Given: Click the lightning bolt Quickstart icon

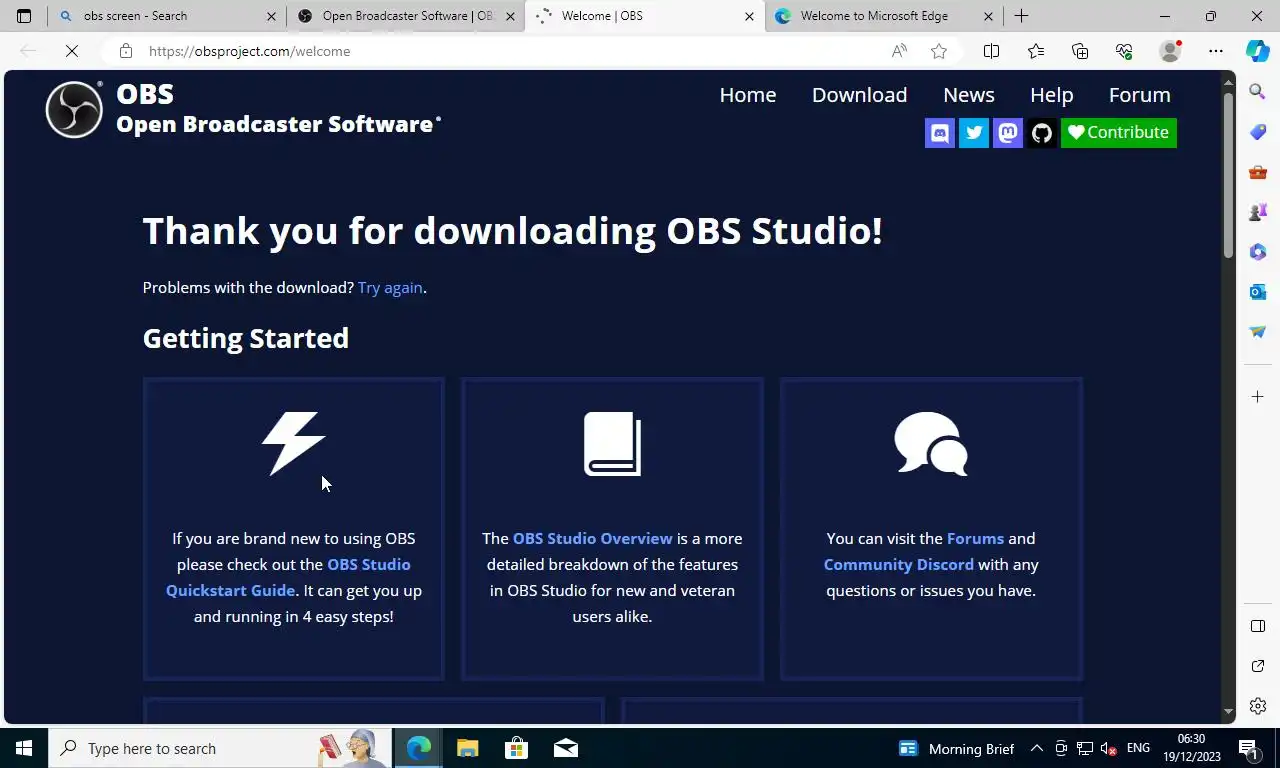Looking at the screenshot, I should (x=293, y=443).
